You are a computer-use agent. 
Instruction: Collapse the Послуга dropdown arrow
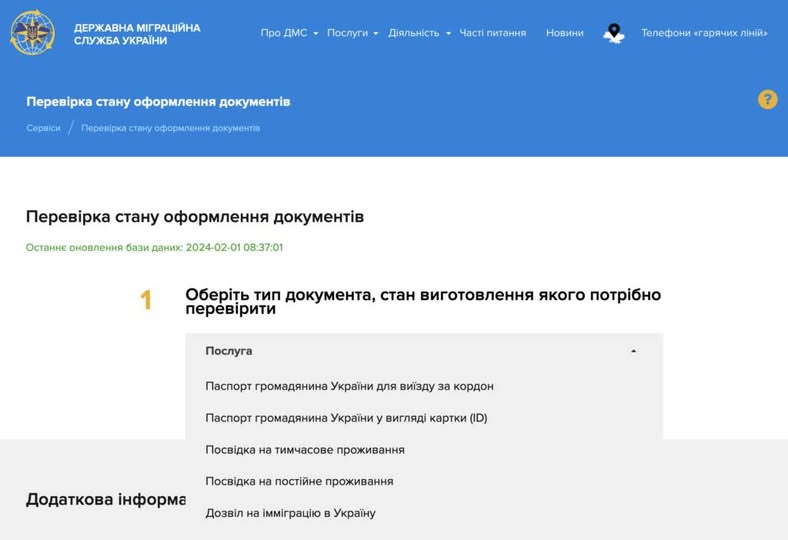pyautogui.click(x=633, y=351)
